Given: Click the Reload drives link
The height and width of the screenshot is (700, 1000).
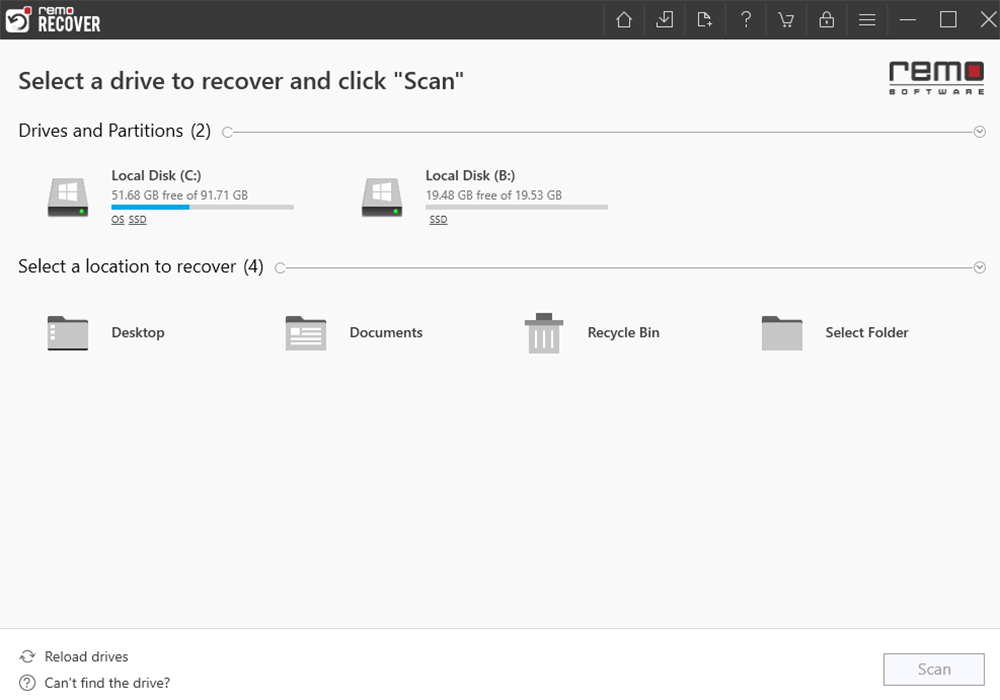Looking at the screenshot, I should [x=86, y=657].
